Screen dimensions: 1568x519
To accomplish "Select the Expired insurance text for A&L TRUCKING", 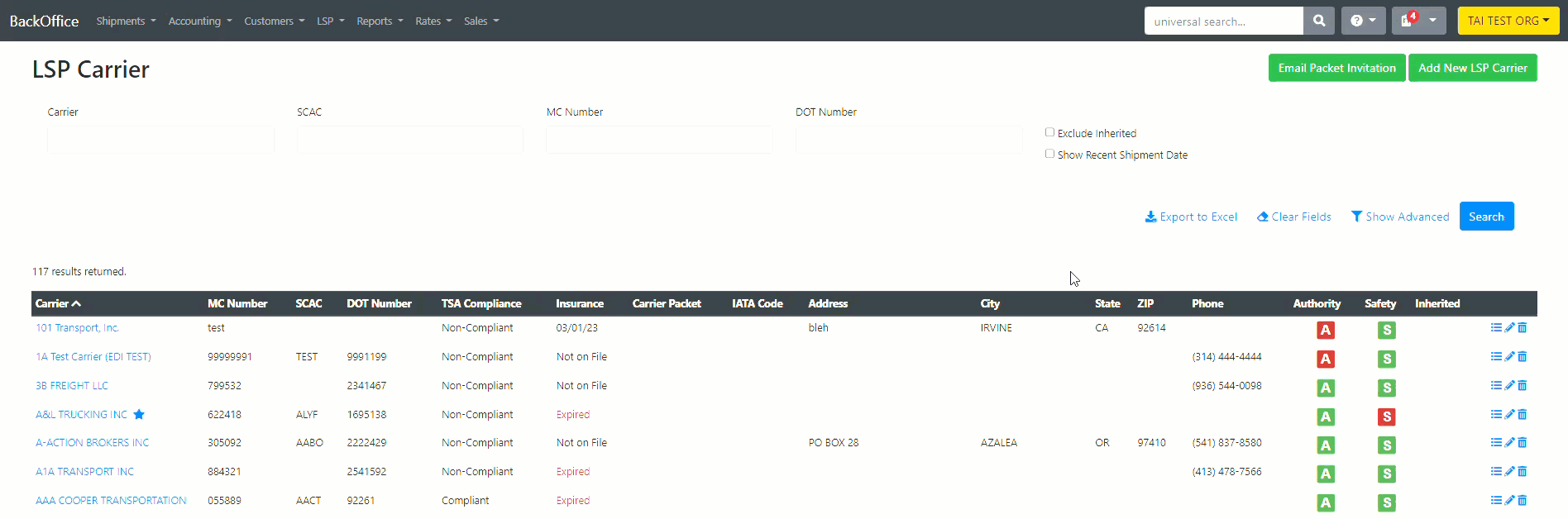I will [573, 415].
